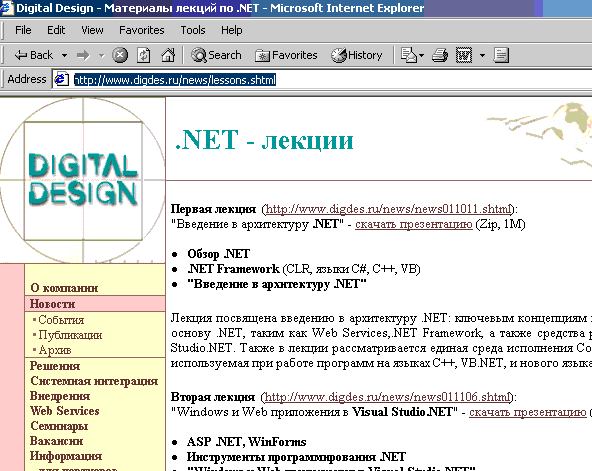This screenshot has height=471, width=592.
Task: Click the 'ASP .NET, WinForms' bullet item
Action: (x=247, y=442)
